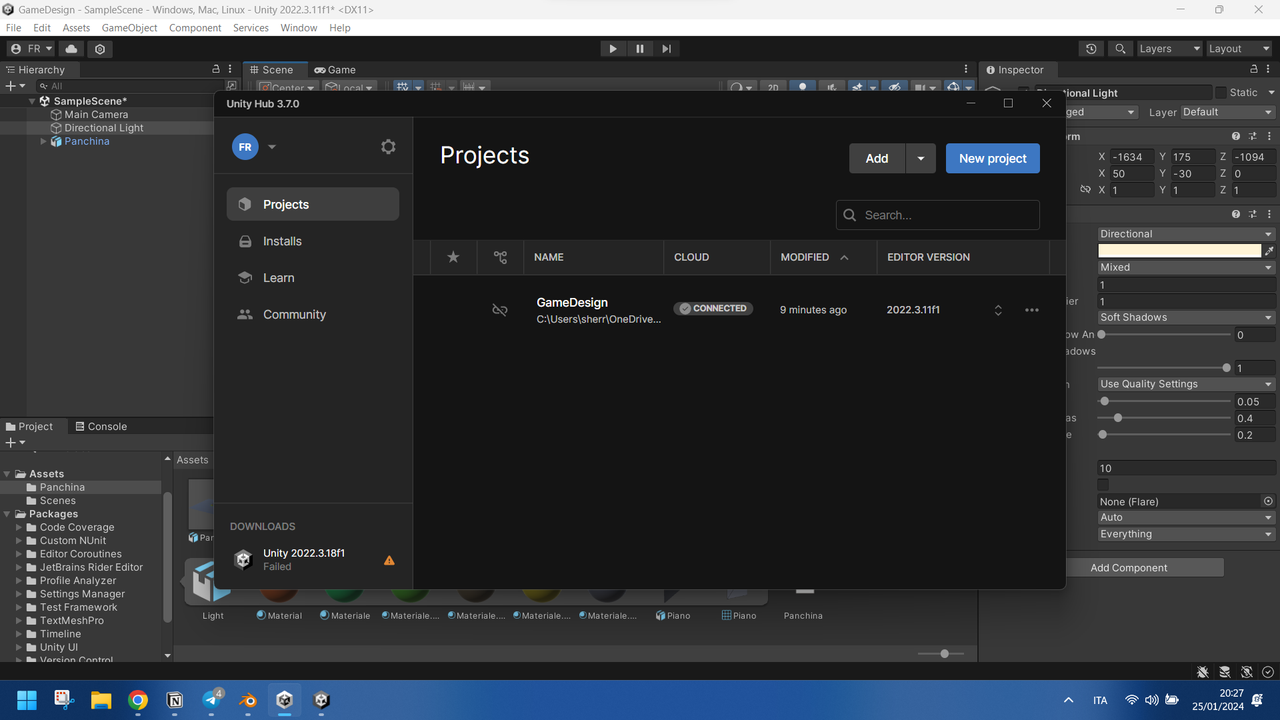Open the account dropdown arrow beside FR

coord(272,147)
